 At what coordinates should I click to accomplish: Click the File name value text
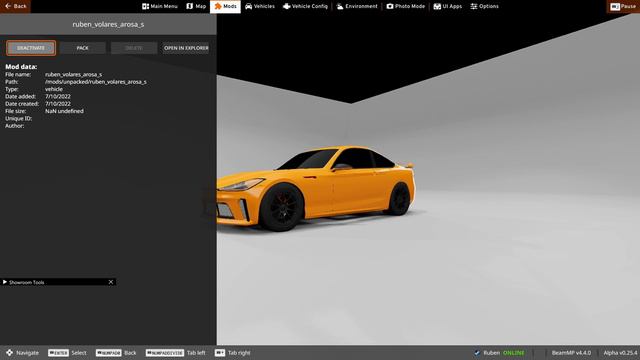(73, 75)
